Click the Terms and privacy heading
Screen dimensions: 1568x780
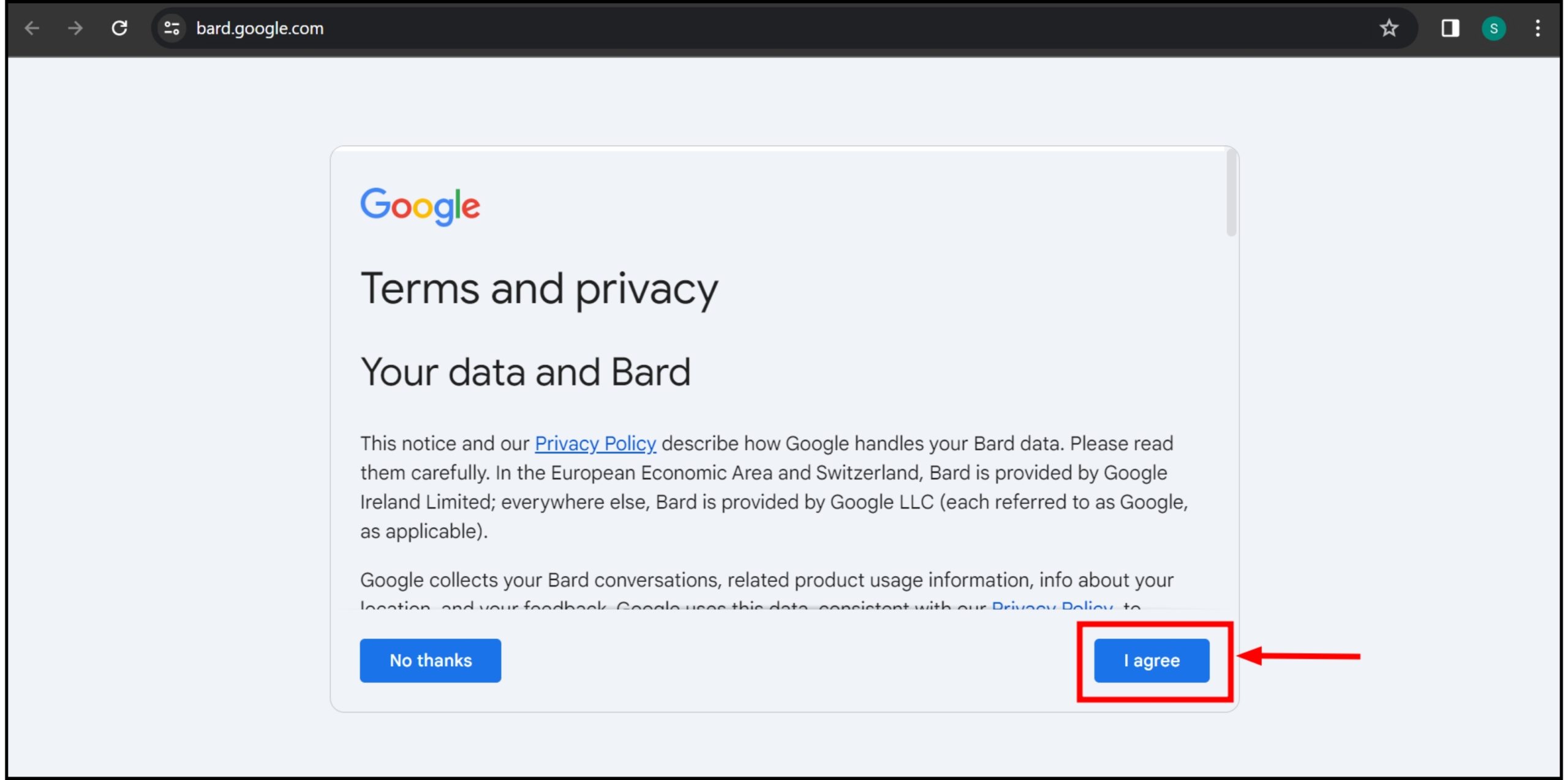[x=539, y=289]
